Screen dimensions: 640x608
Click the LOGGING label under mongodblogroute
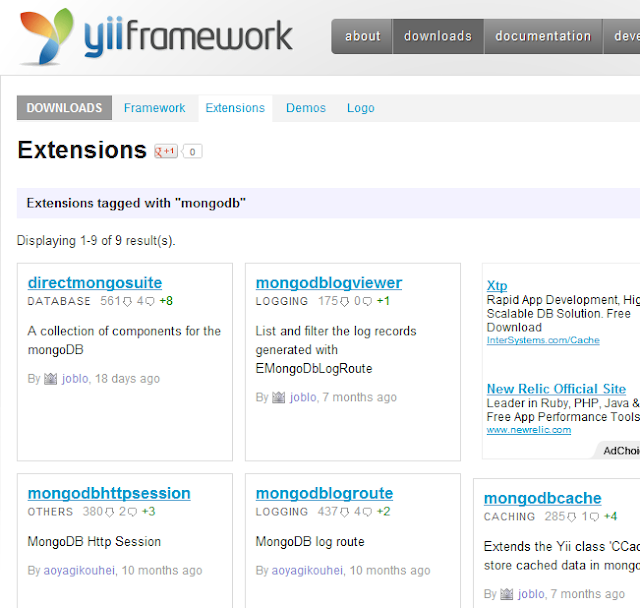282,512
